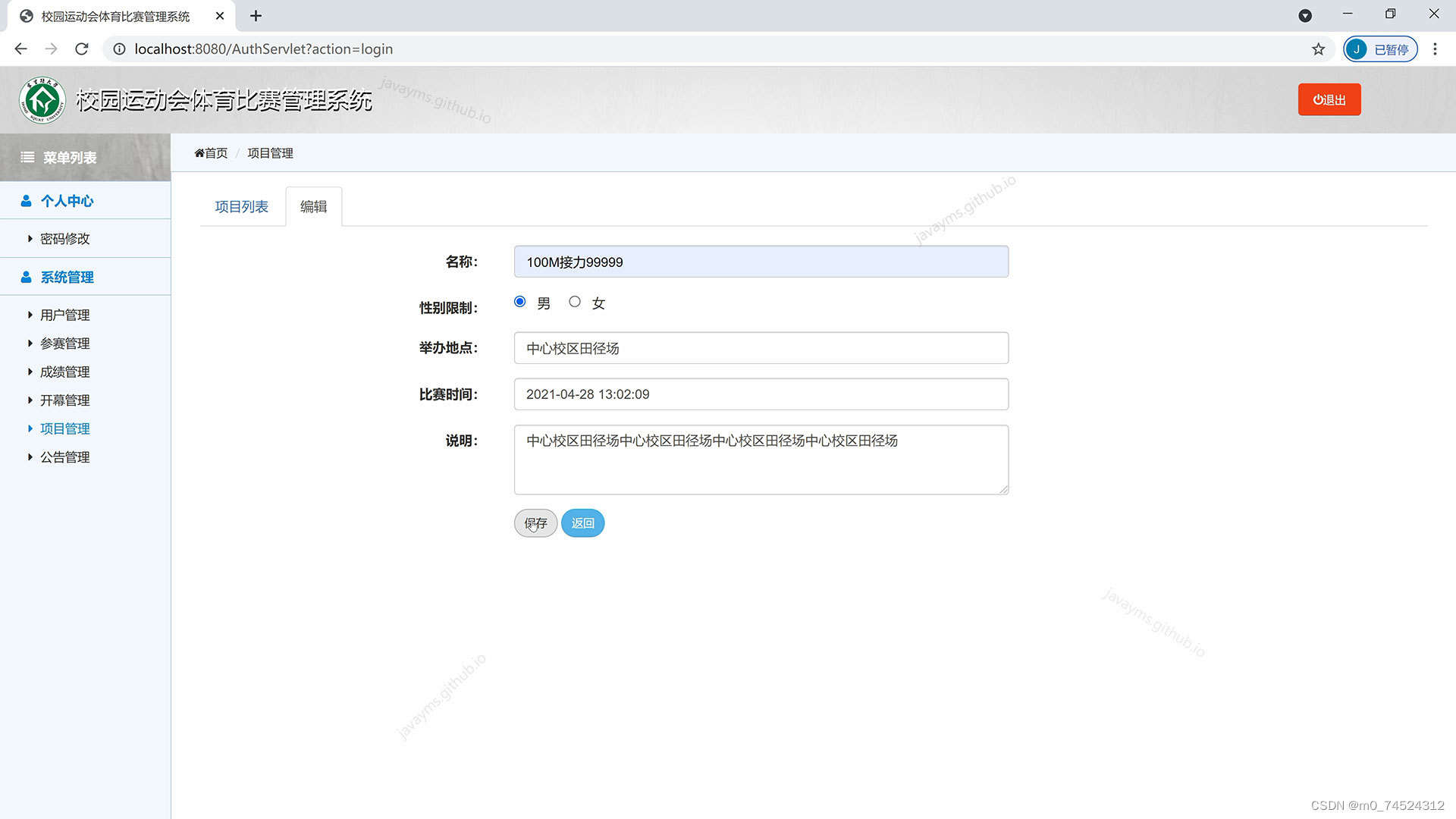The height and width of the screenshot is (819, 1456).
Task: Expand the 个人中心 sidebar section
Action: coord(67,201)
